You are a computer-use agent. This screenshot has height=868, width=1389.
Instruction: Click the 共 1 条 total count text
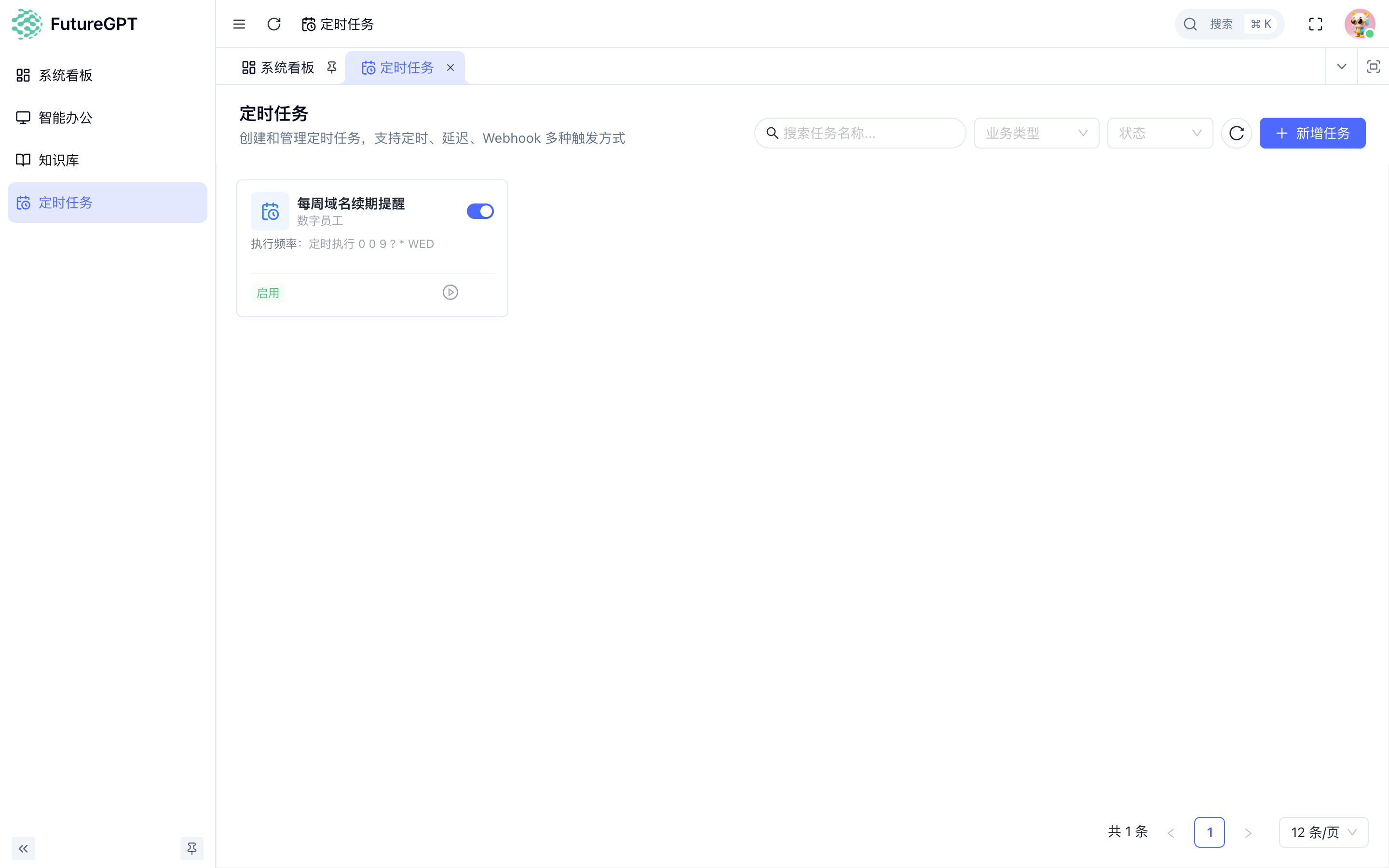pos(1128,832)
